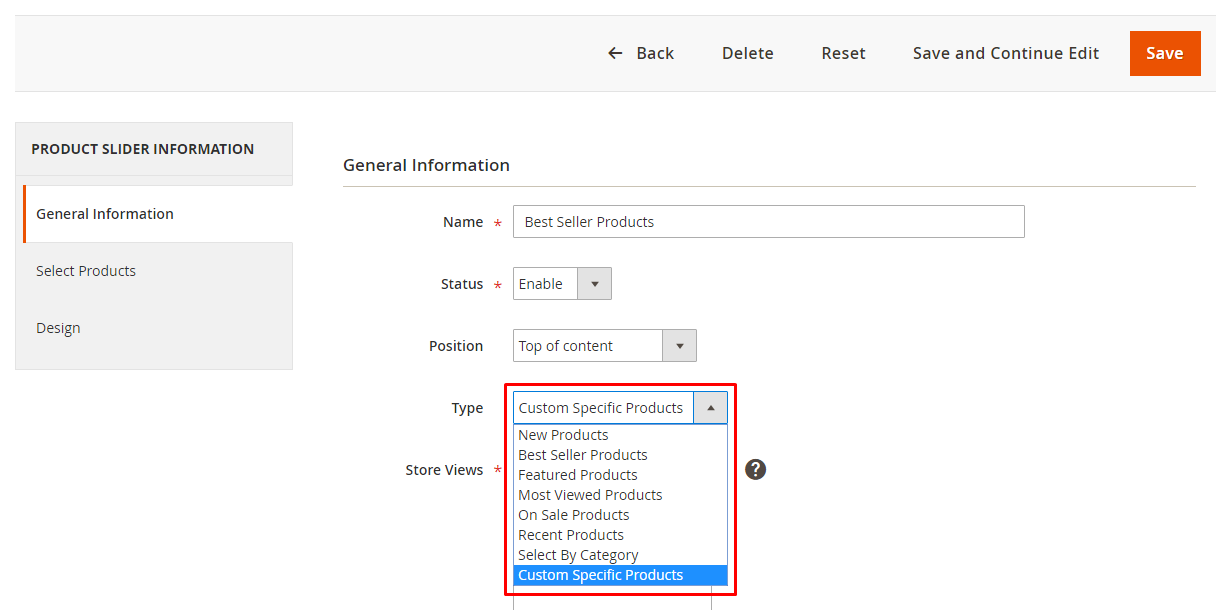Viewport: 1230px width, 610px height.
Task: Click the Name input field
Action: [768, 222]
